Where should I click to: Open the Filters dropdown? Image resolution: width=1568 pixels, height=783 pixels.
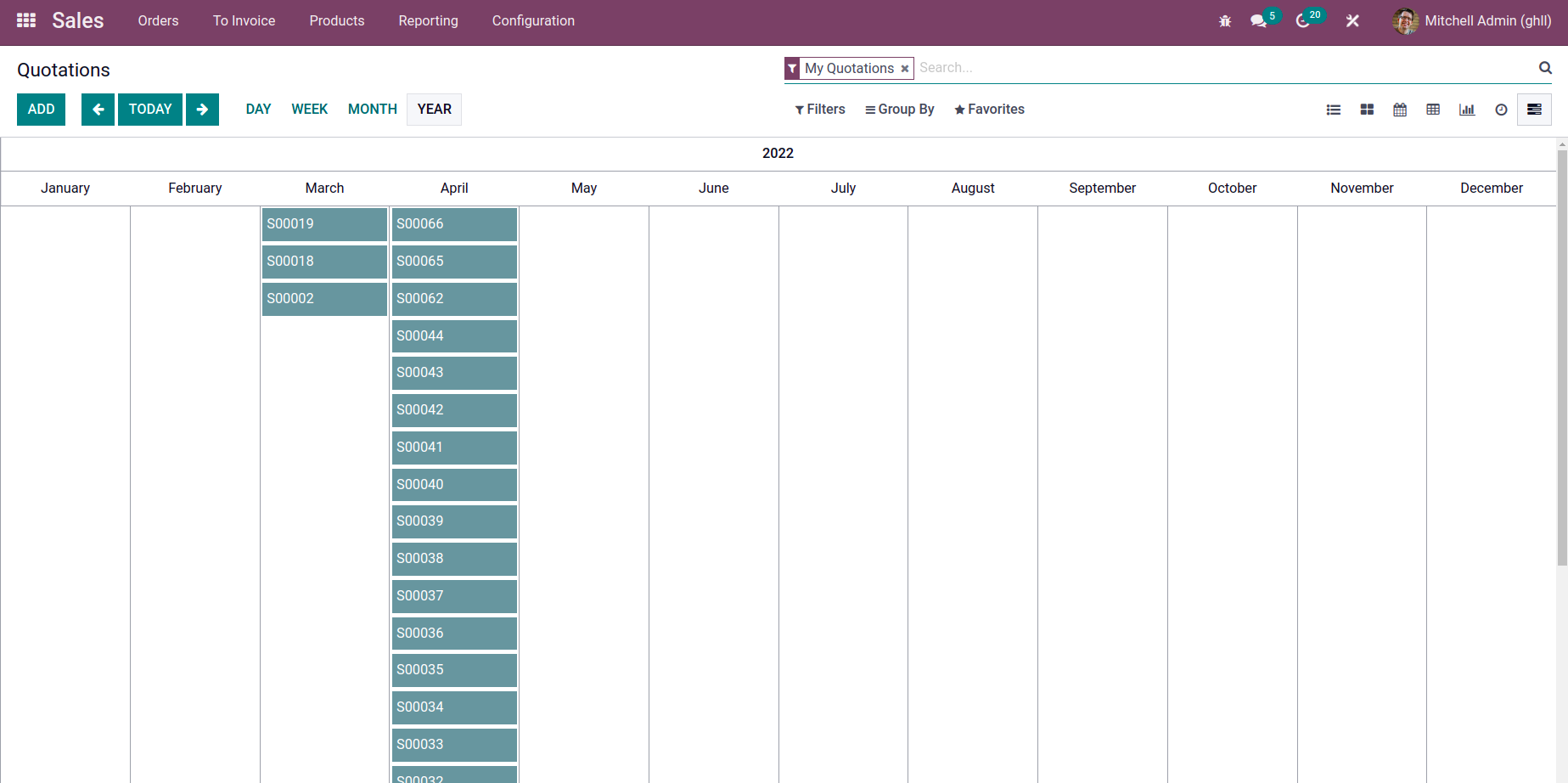pos(820,110)
